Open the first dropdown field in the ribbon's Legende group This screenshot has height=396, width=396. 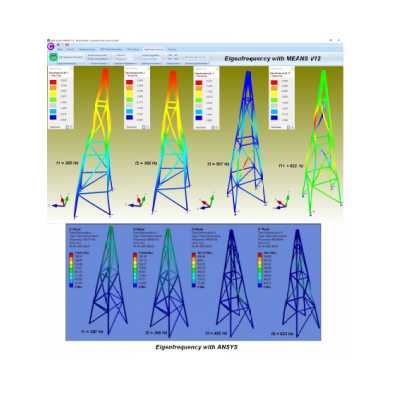pos(124,55)
